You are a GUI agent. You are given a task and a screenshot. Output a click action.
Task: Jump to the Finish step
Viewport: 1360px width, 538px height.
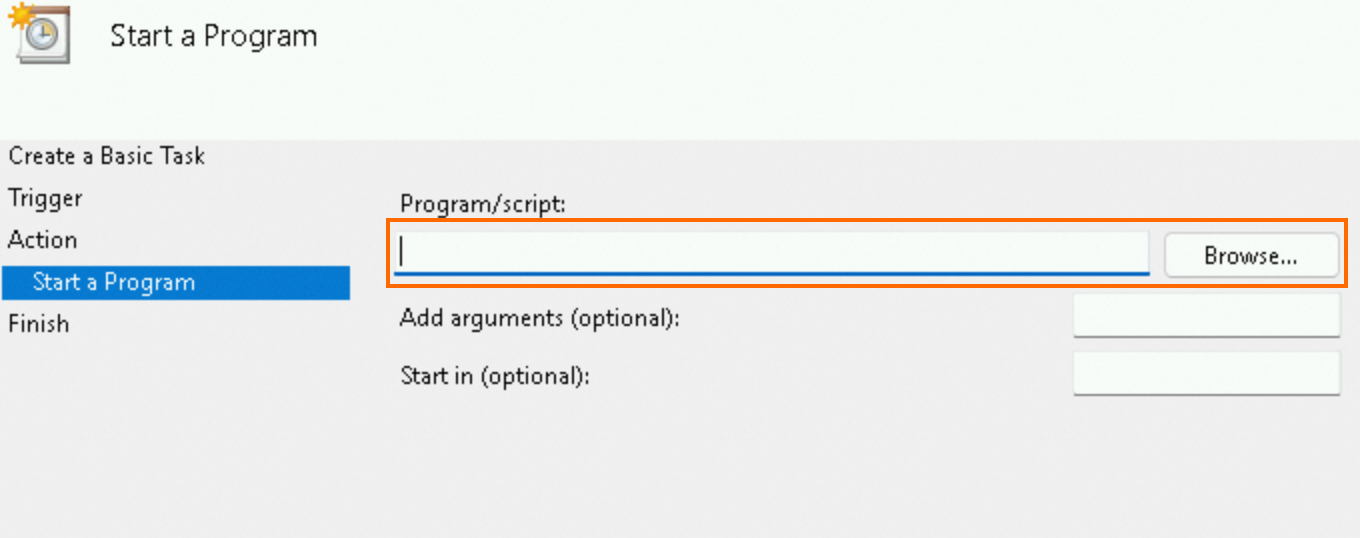[38, 324]
